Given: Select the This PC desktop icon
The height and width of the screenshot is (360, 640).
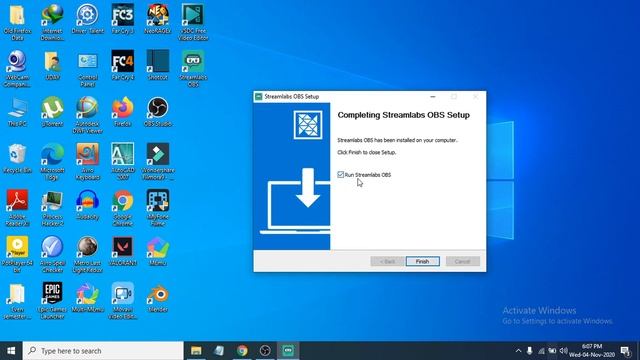Looking at the screenshot, I should [x=17, y=111].
